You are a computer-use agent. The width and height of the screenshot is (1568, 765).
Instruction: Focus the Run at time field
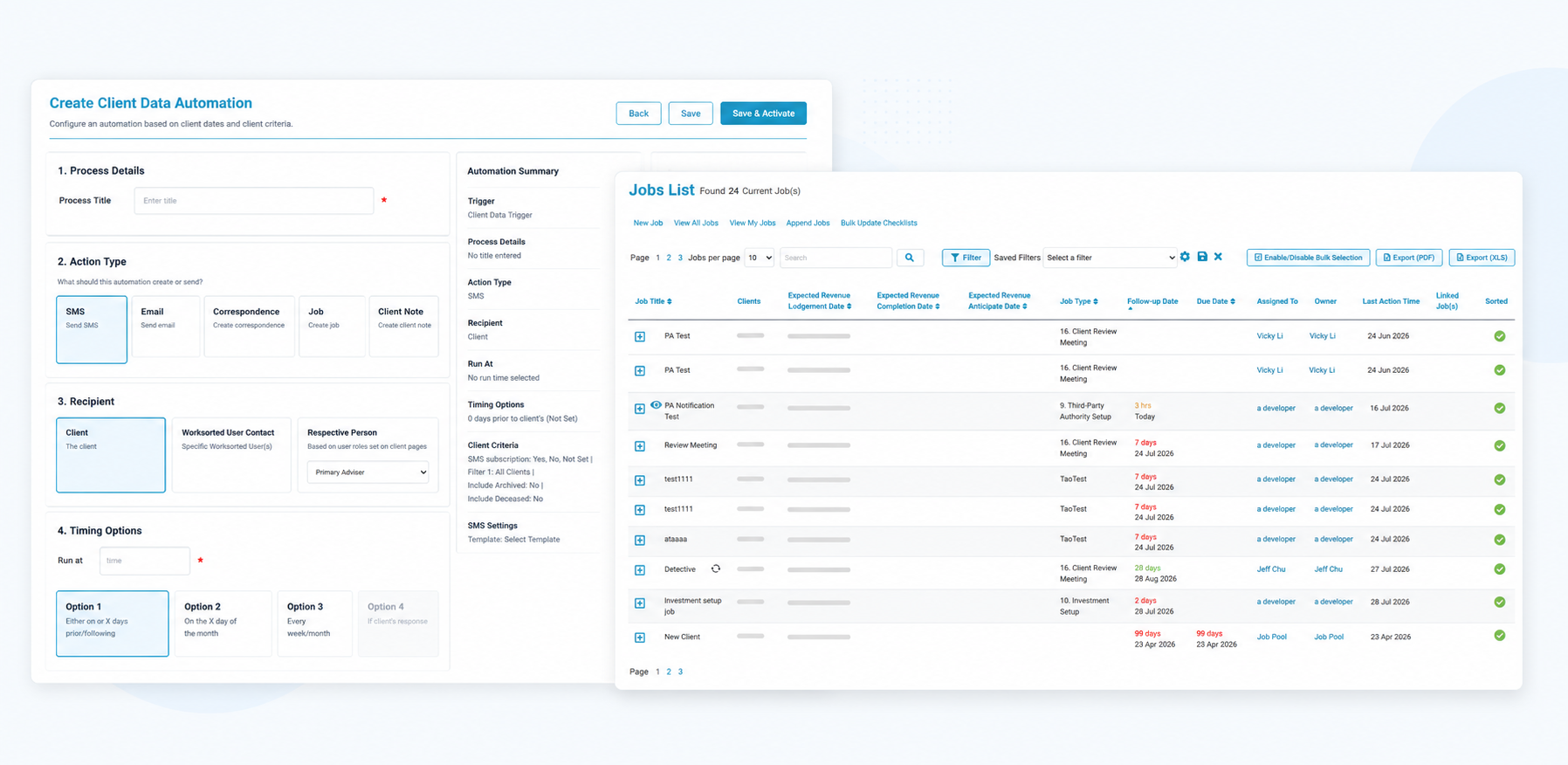click(144, 561)
